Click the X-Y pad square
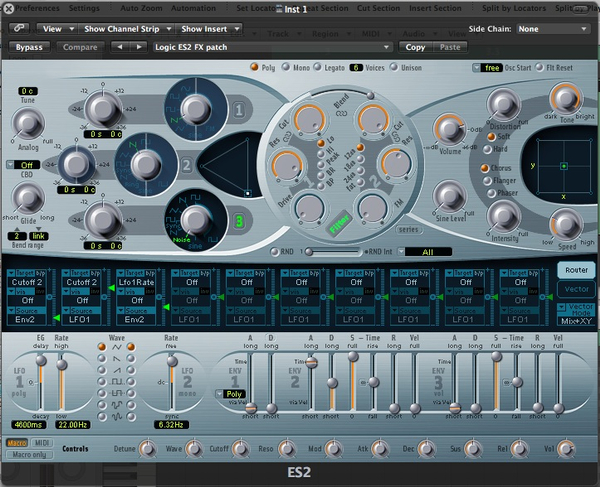Screen dimensions: 600x487 pos(563,165)
